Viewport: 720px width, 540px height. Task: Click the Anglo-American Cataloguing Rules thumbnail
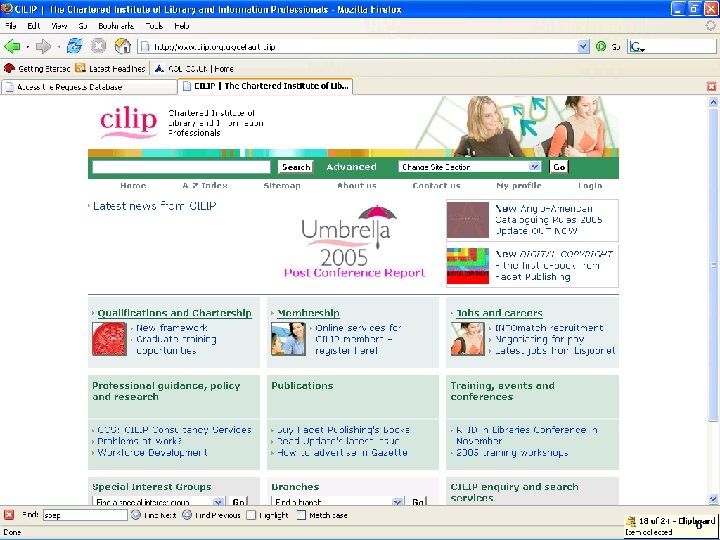click(467, 220)
